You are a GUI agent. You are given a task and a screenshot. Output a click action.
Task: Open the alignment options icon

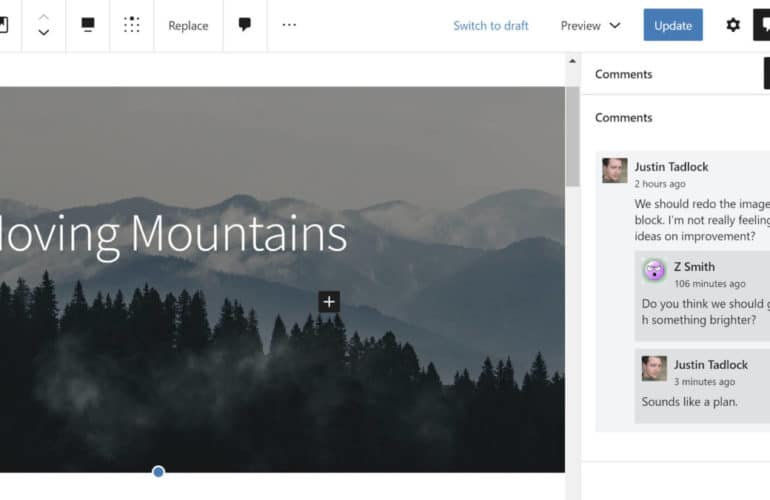coord(88,25)
